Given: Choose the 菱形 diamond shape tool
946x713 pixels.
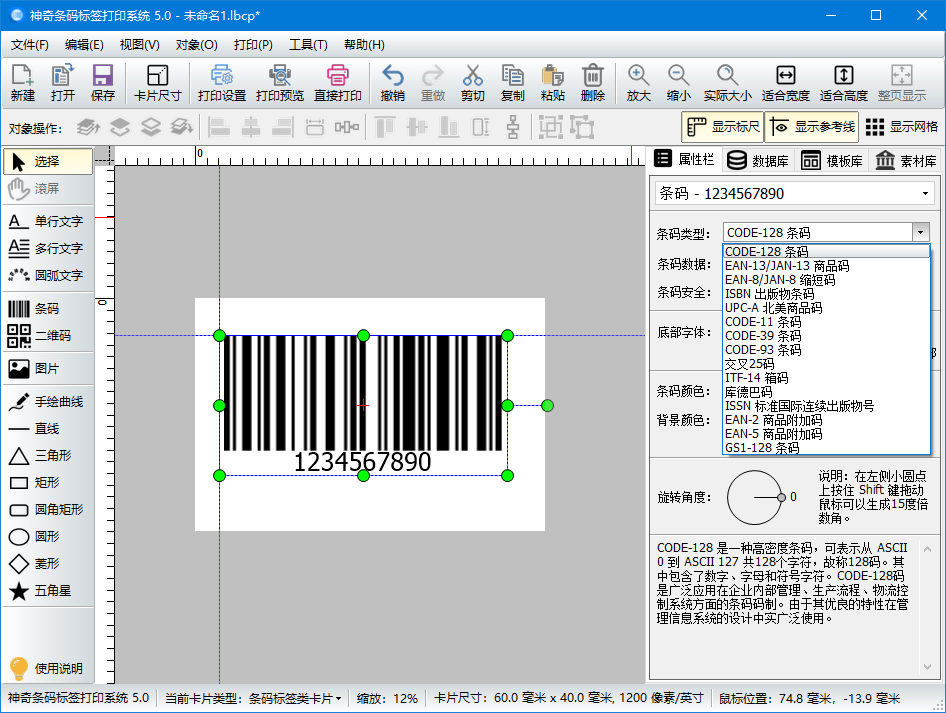Looking at the screenshot, I should pyautogui.click(x=48, y=563).
